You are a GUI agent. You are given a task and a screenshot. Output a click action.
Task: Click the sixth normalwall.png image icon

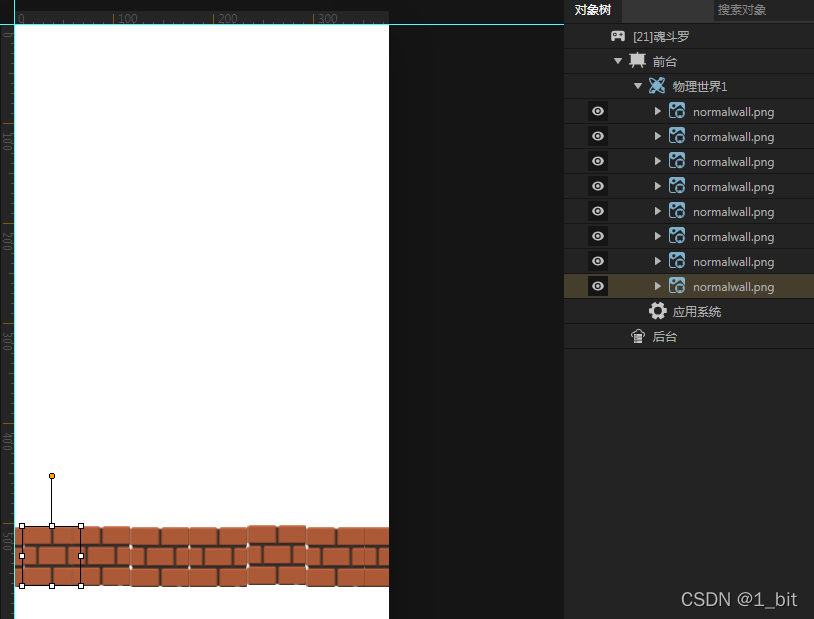(x=677, y=236)
